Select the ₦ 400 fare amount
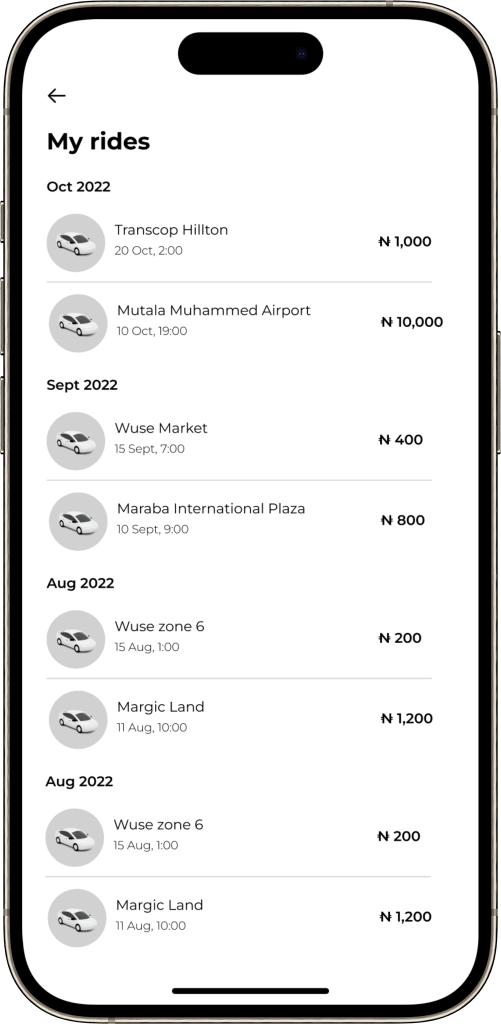 (x=401, y=440)
